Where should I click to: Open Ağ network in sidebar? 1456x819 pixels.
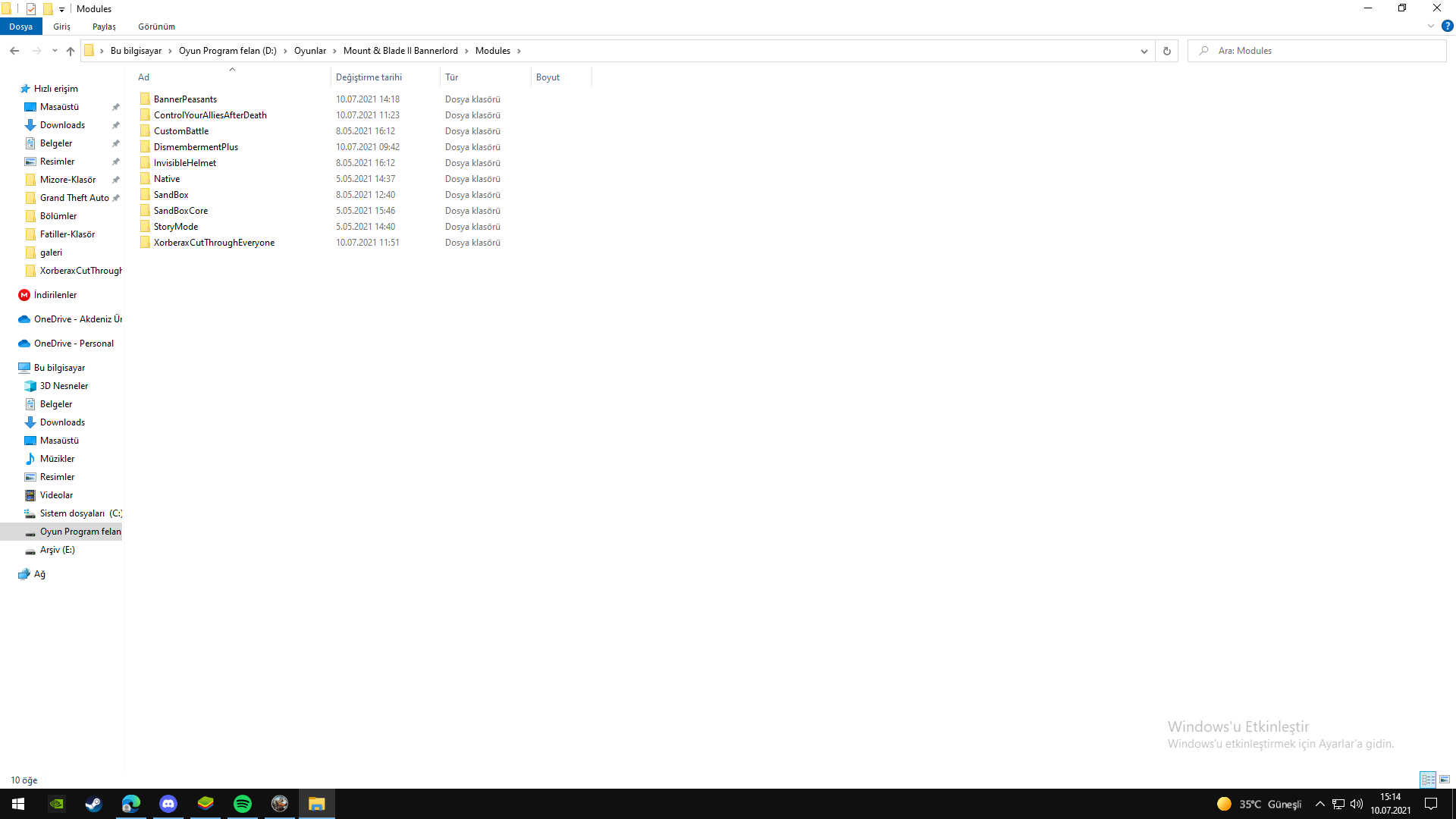click(39, 574)
